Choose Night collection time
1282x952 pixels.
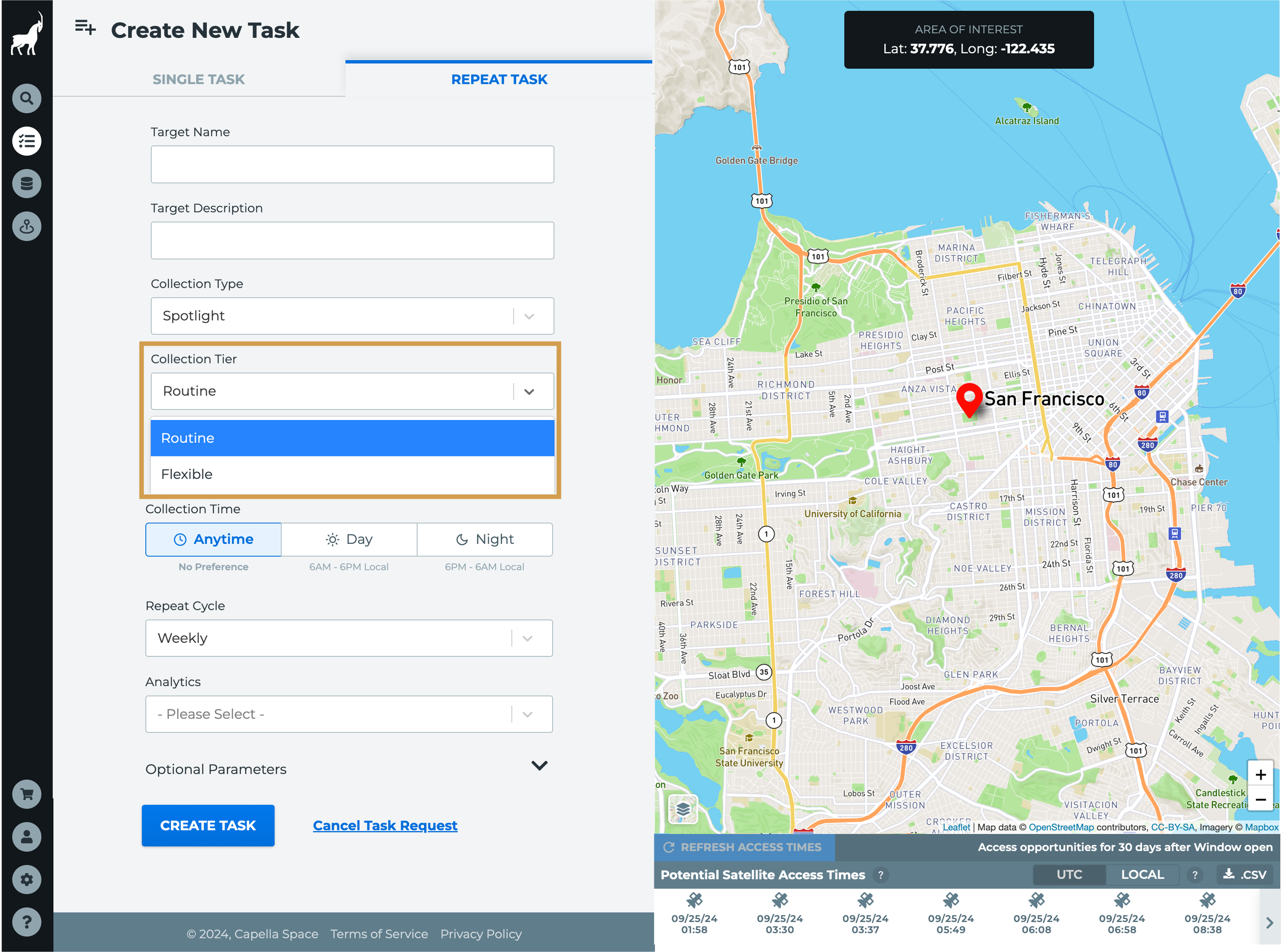485,539
